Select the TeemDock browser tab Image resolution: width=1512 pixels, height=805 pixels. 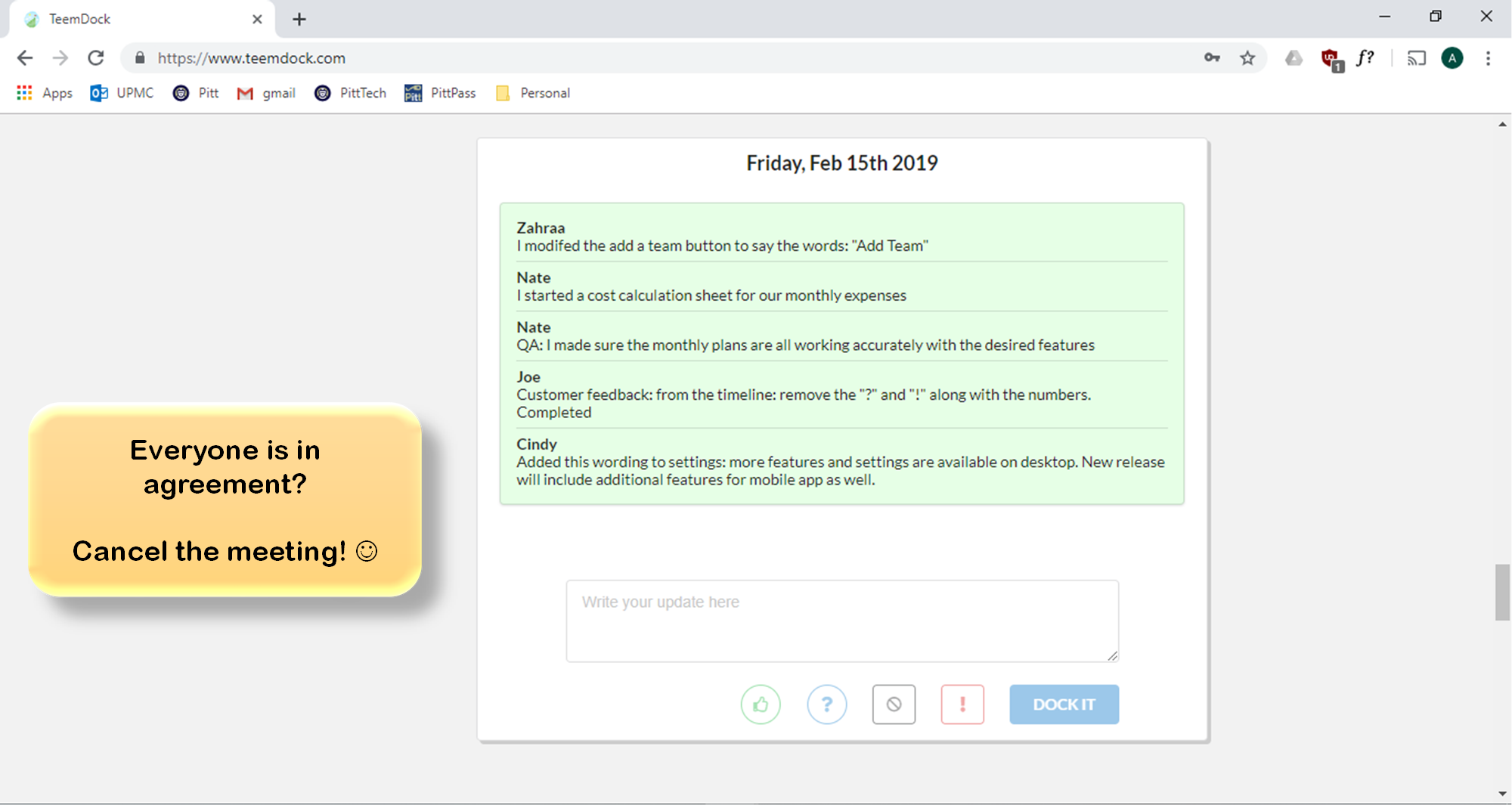pos(142,19)
